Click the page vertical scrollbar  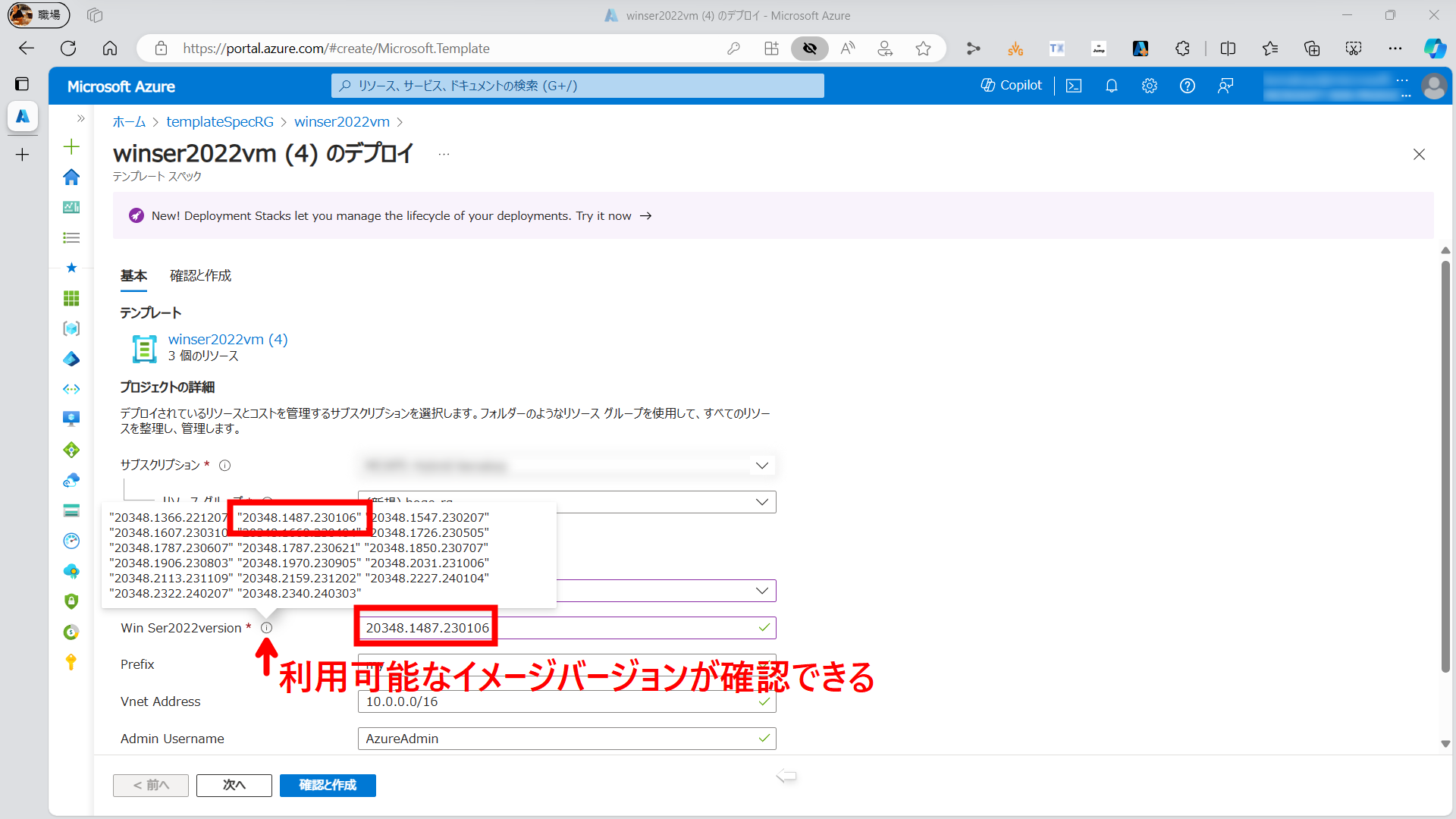click(1445, 466)
